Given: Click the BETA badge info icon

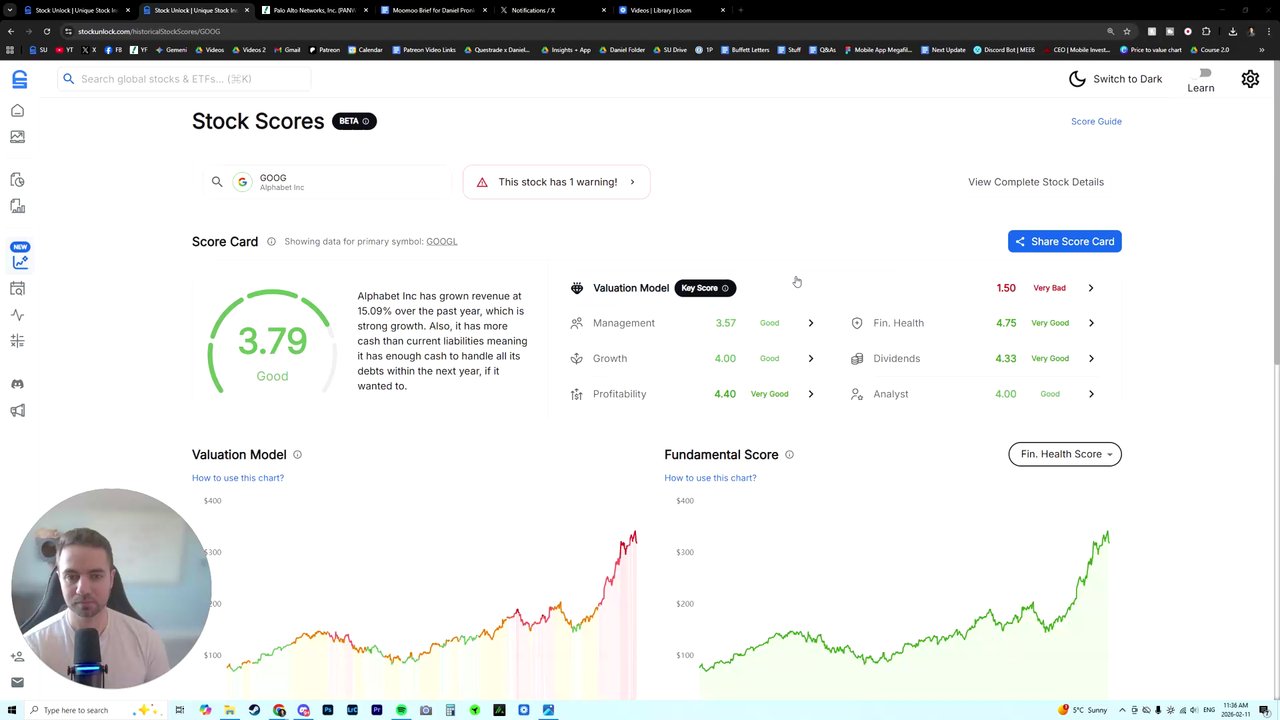Looking at the screenshot, I should tap(365, 122).
